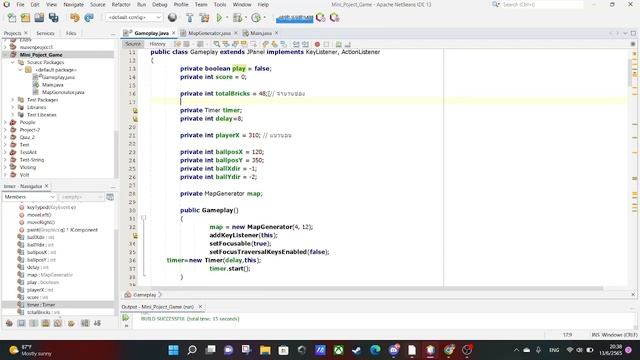The width and height of the screenshot is (640, 360).
Task: Expand the People project node
Action: point(5,122)
